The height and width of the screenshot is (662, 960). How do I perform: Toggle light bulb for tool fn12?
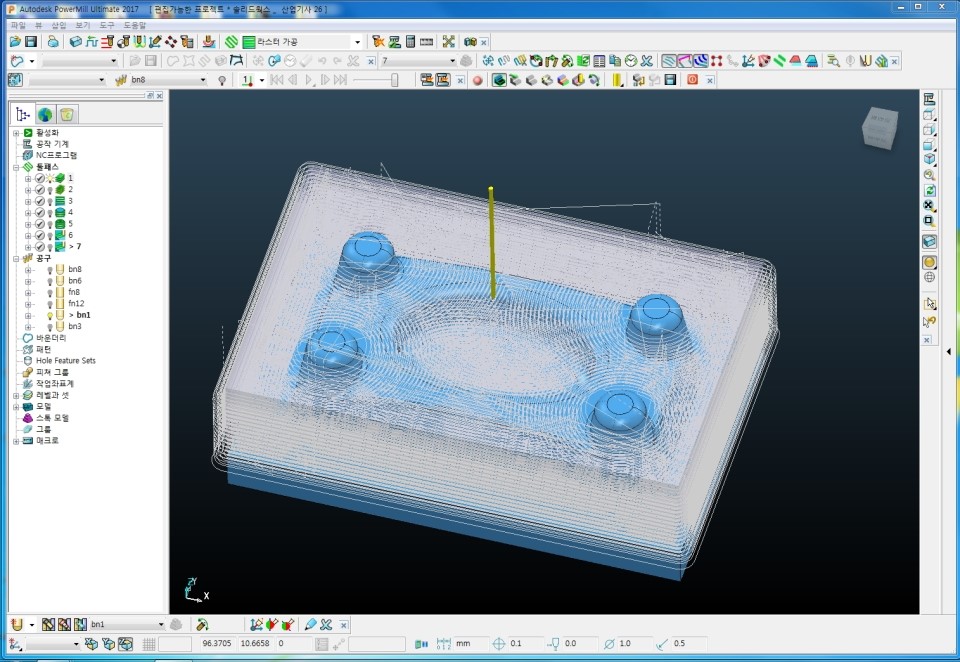(50, 304)
